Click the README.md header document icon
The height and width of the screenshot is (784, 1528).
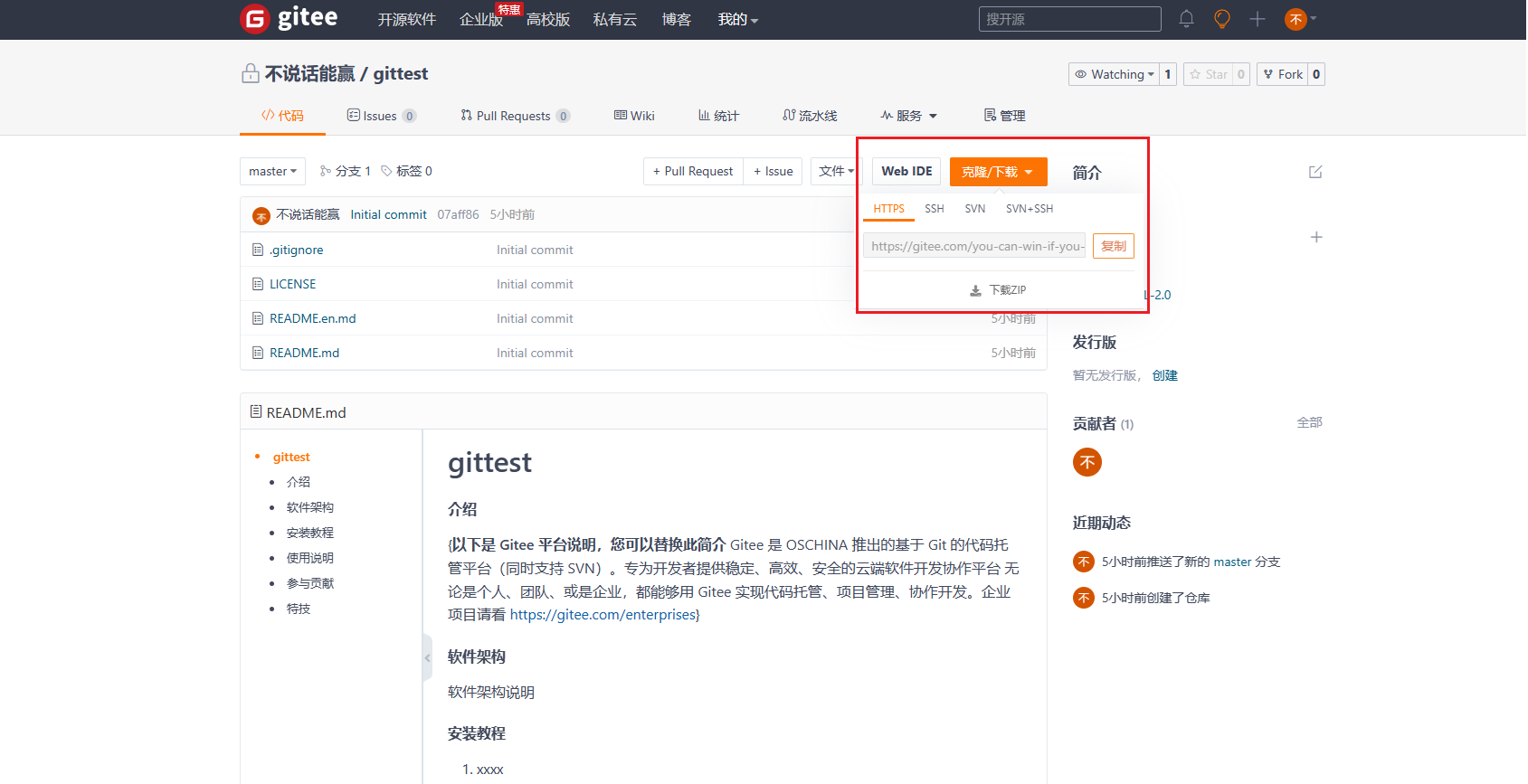[256, 411]
